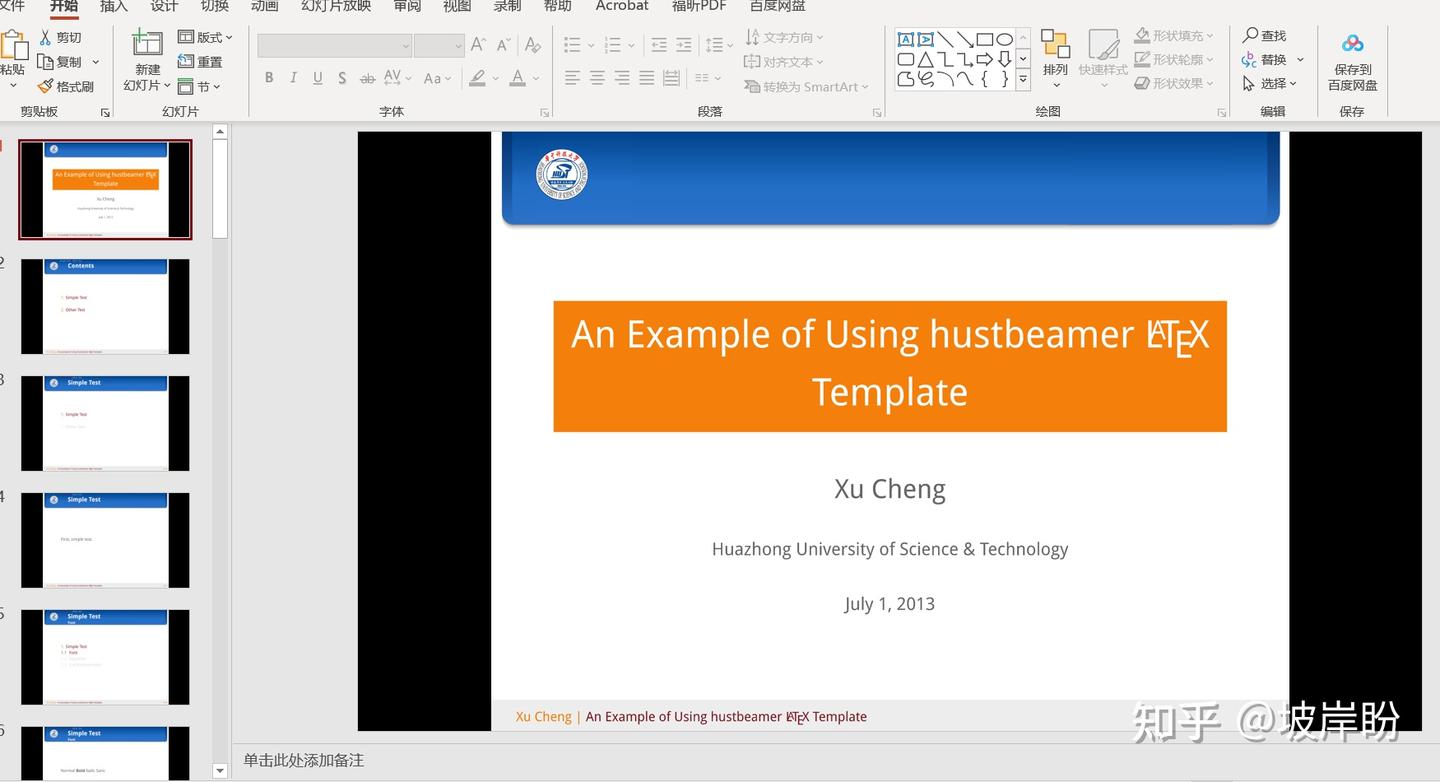The image size is (1440, 782).
Task: Select slide 2 thumbnail showing Contents
Action: pos(105,306)
